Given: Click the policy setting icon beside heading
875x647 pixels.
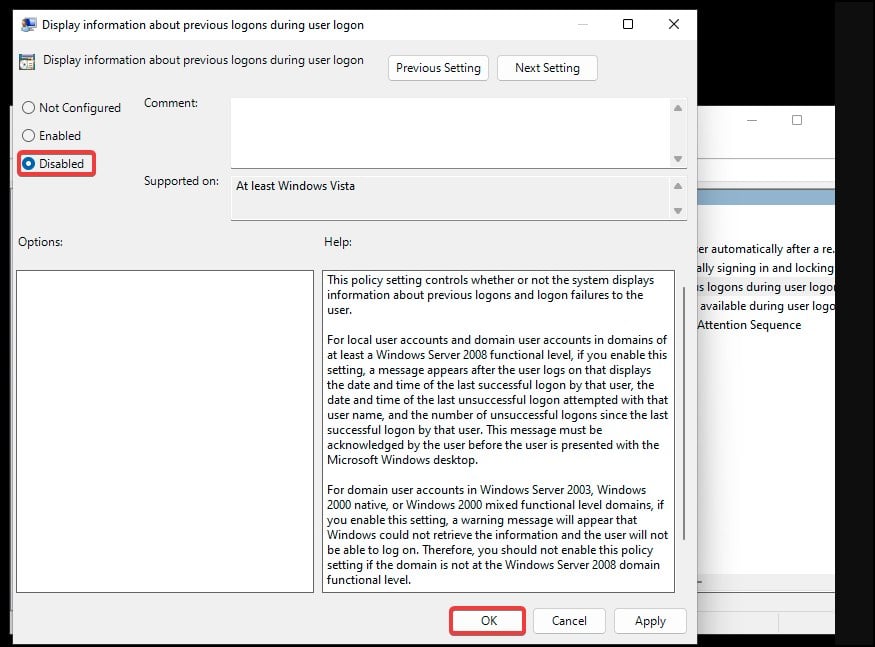Looking at the screenshot, I should 27,61.
